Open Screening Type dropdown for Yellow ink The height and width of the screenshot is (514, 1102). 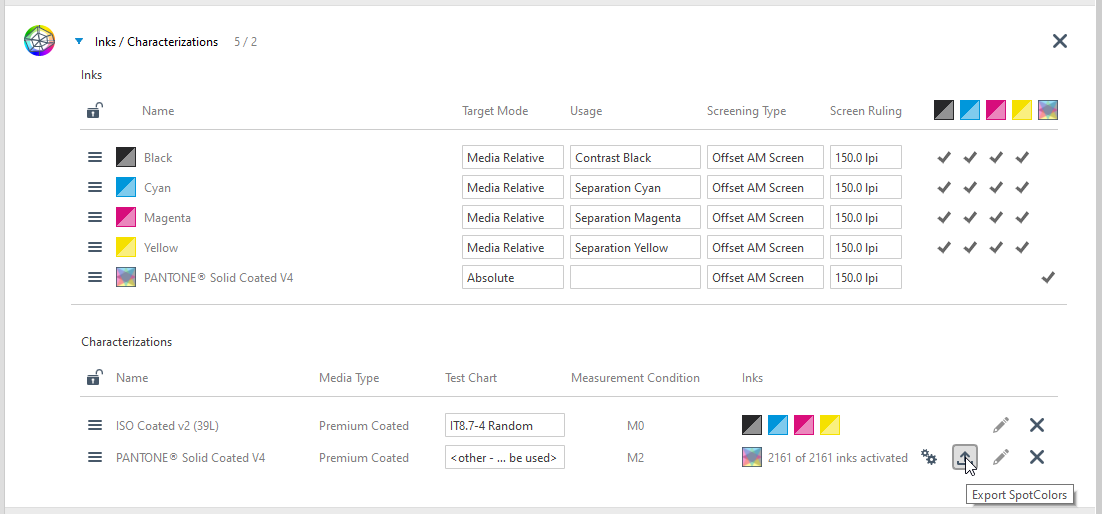[x=765, y=248]
